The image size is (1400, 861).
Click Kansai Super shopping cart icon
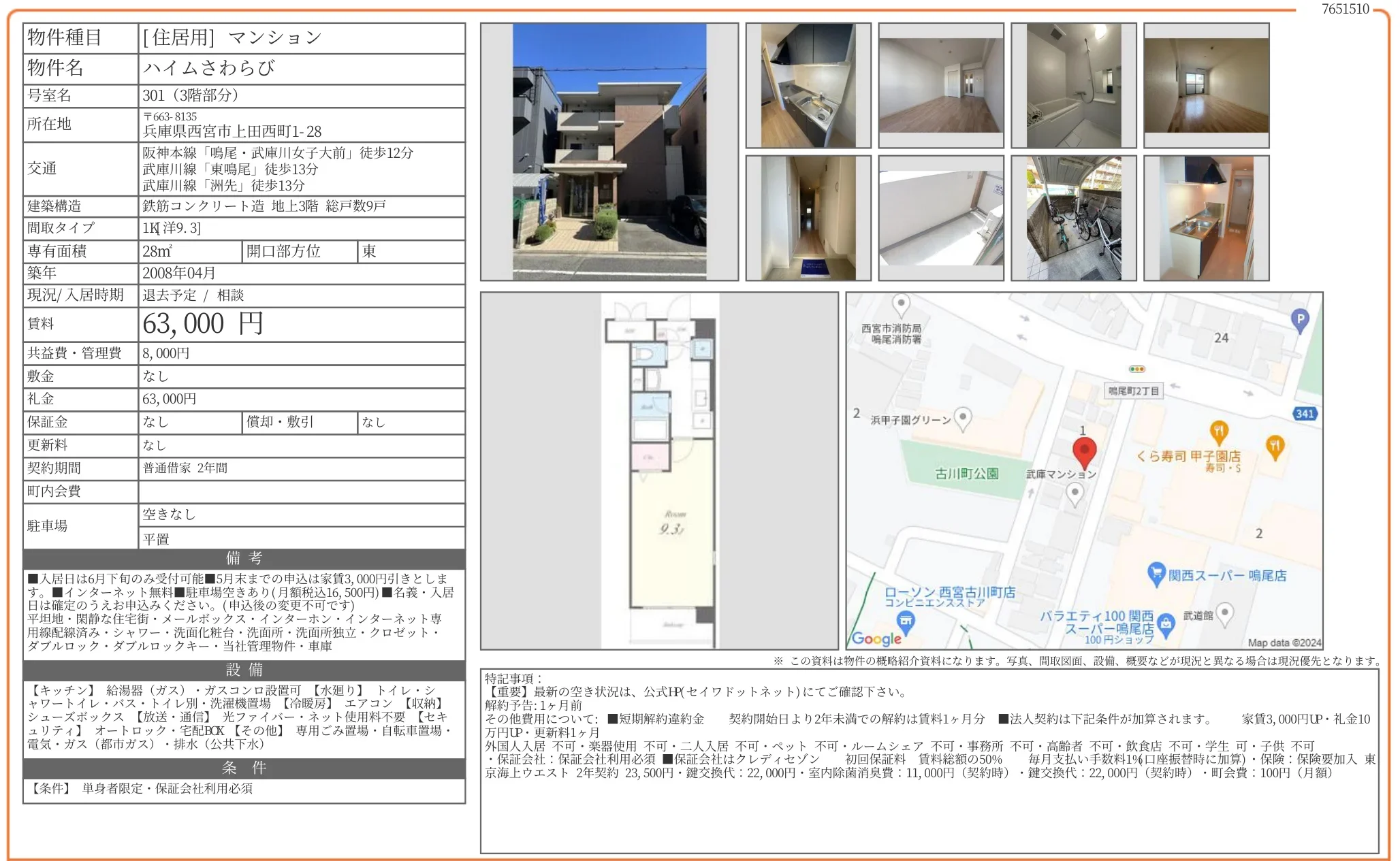click(1156, 574)
